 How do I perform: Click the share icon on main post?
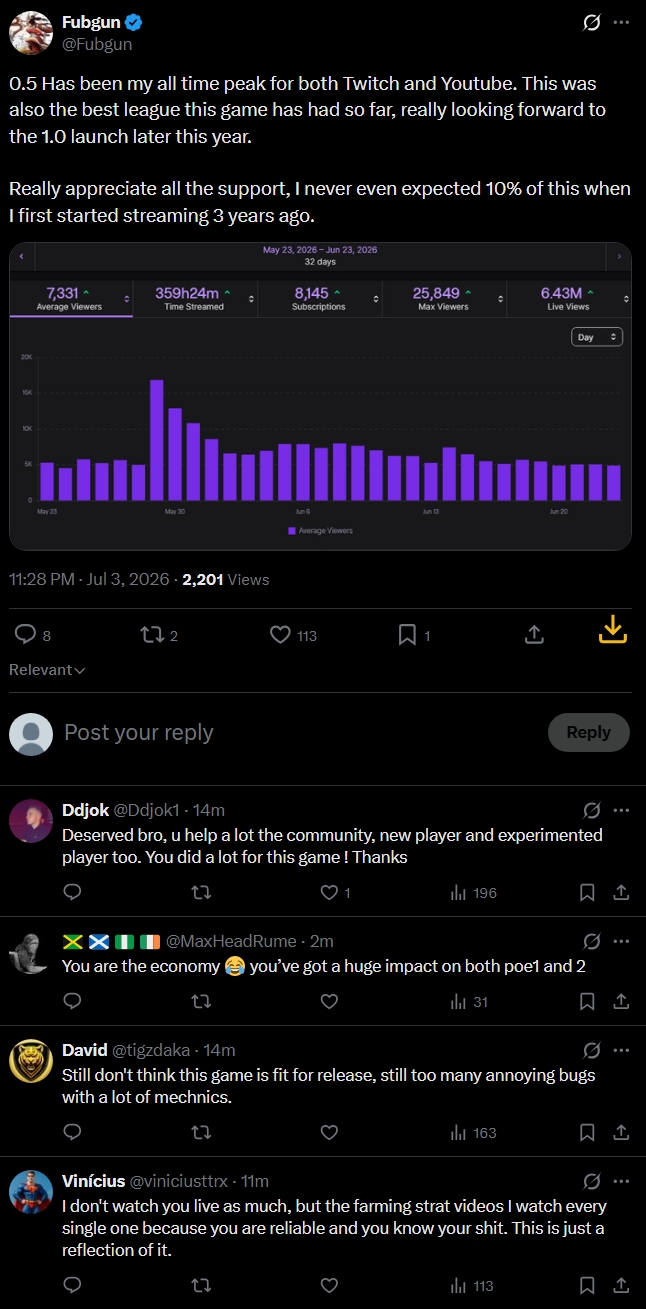click(x=534, y=635)
